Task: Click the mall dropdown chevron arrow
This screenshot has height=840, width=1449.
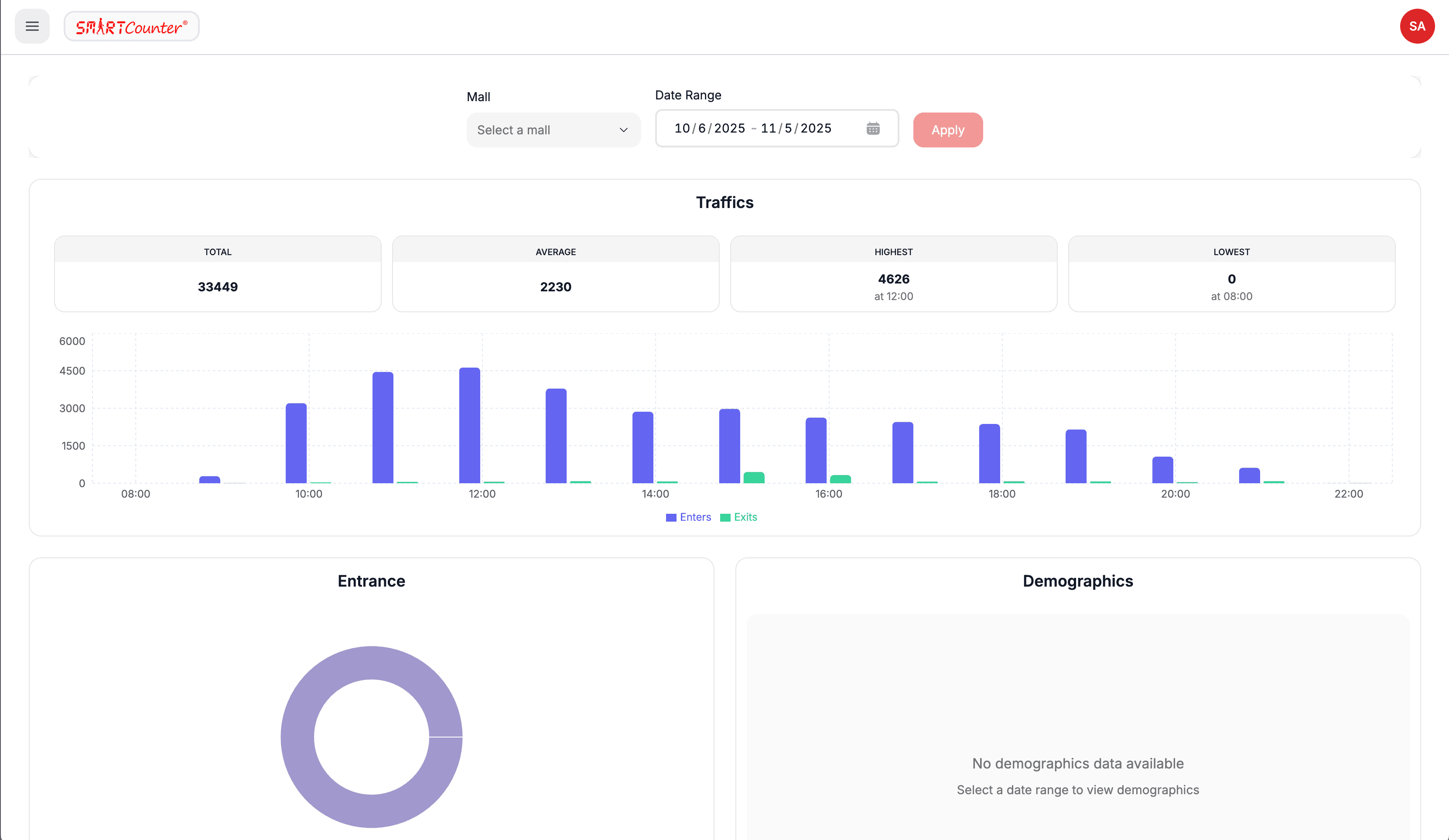Action: tap(623, 130)
